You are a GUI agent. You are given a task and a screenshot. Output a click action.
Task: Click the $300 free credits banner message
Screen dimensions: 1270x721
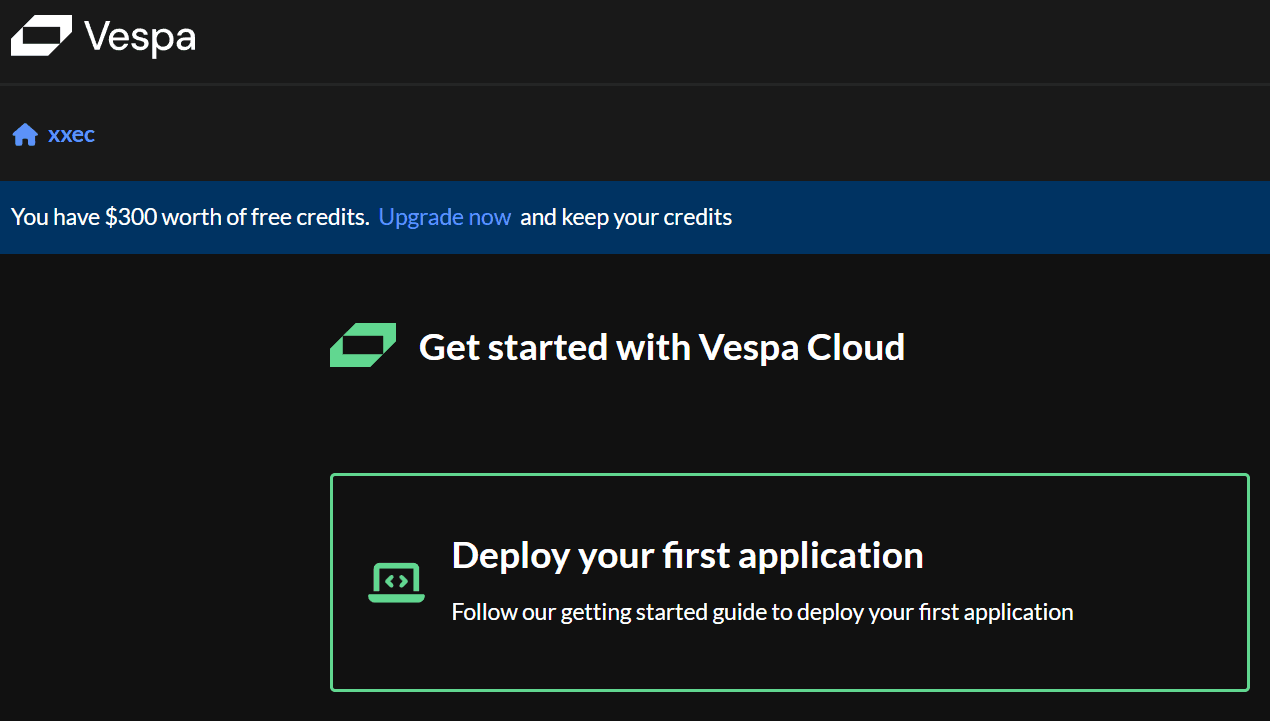click(x=190, y=217)
